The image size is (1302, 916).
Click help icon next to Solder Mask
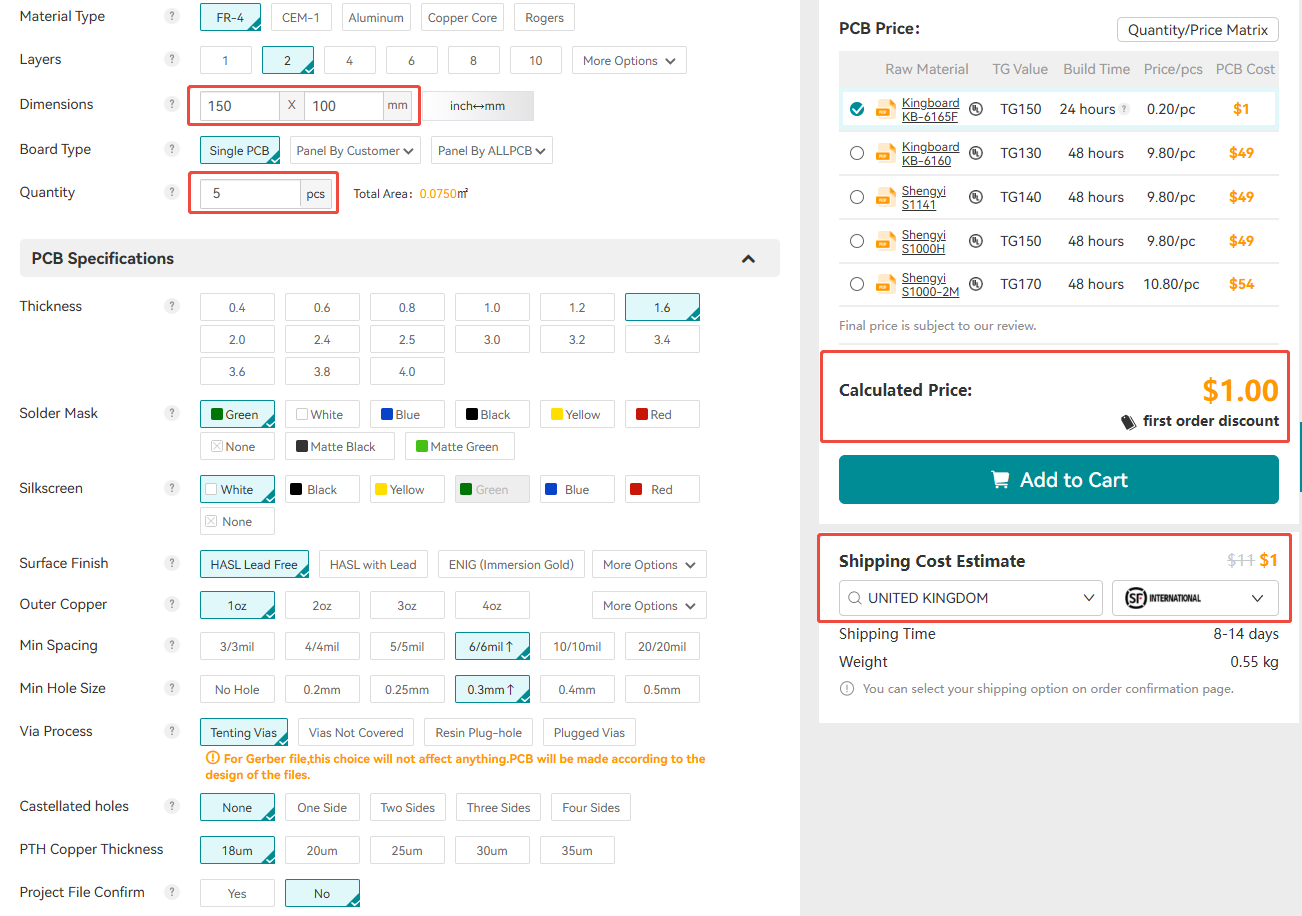click(172, 413)
